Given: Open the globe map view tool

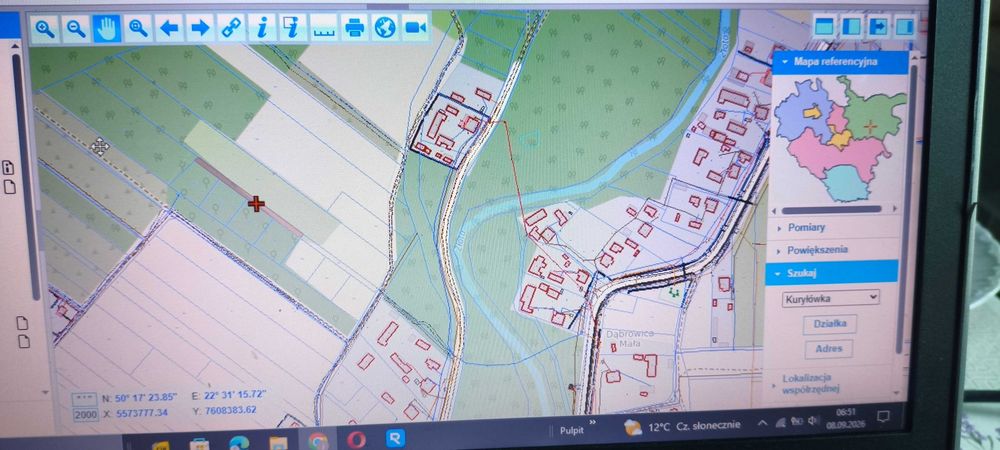Looking at the screenshot, I should pyautogui.click(x=385, y=27).
